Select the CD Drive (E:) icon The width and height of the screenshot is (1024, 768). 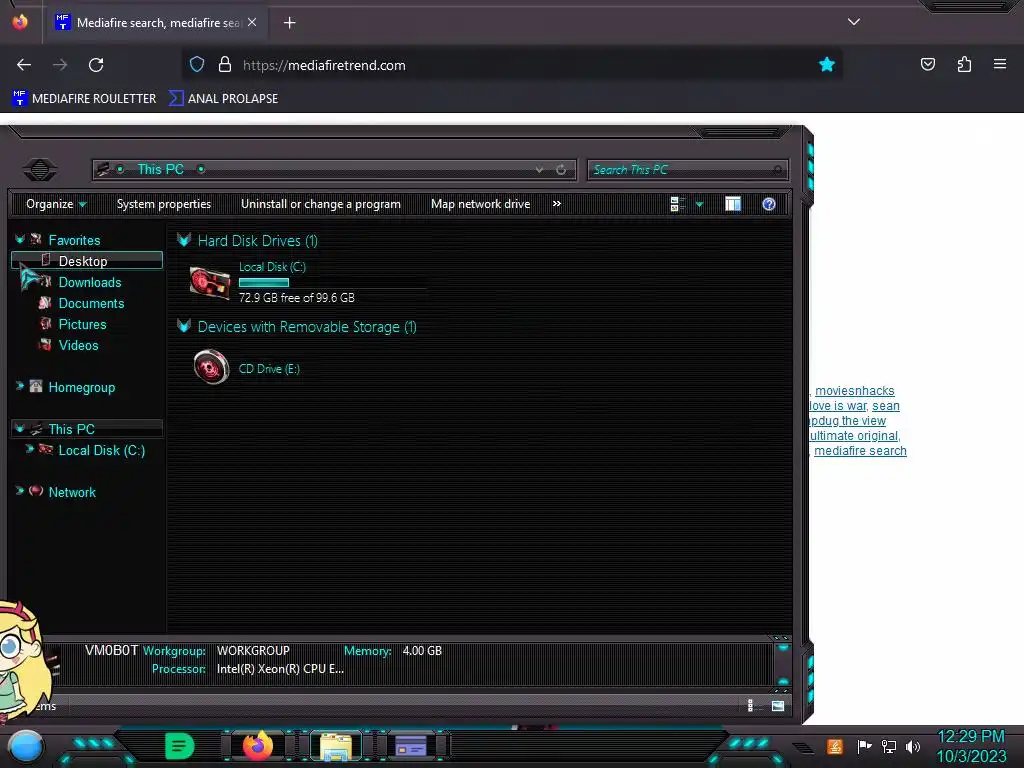click(x=211, y=367)
